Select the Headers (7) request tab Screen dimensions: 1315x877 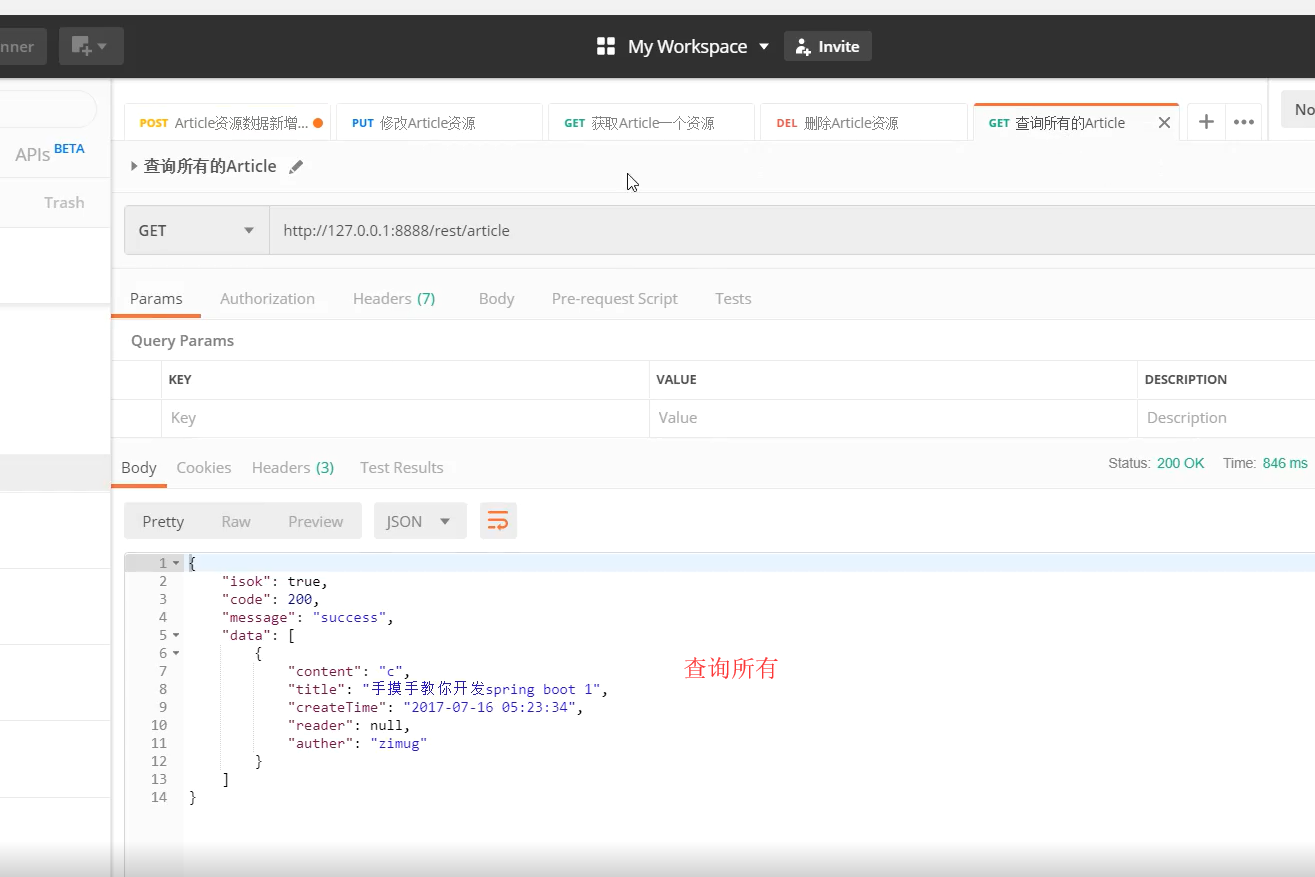(x=394, y=298)
